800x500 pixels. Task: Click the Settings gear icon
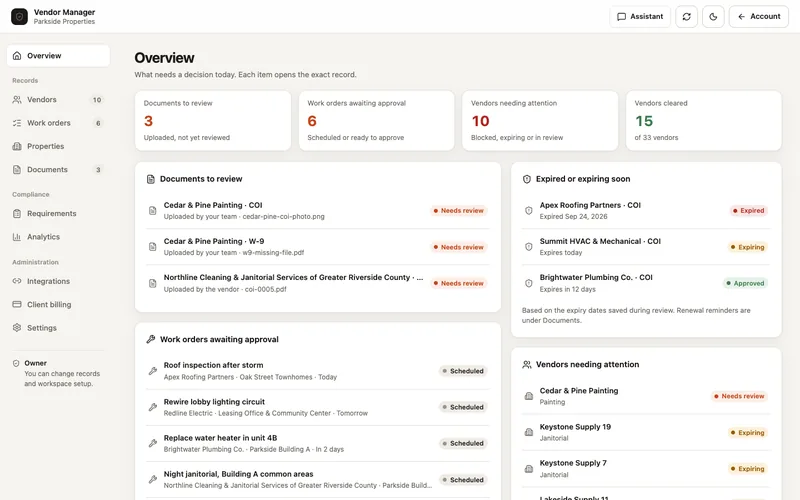point(17,328)
